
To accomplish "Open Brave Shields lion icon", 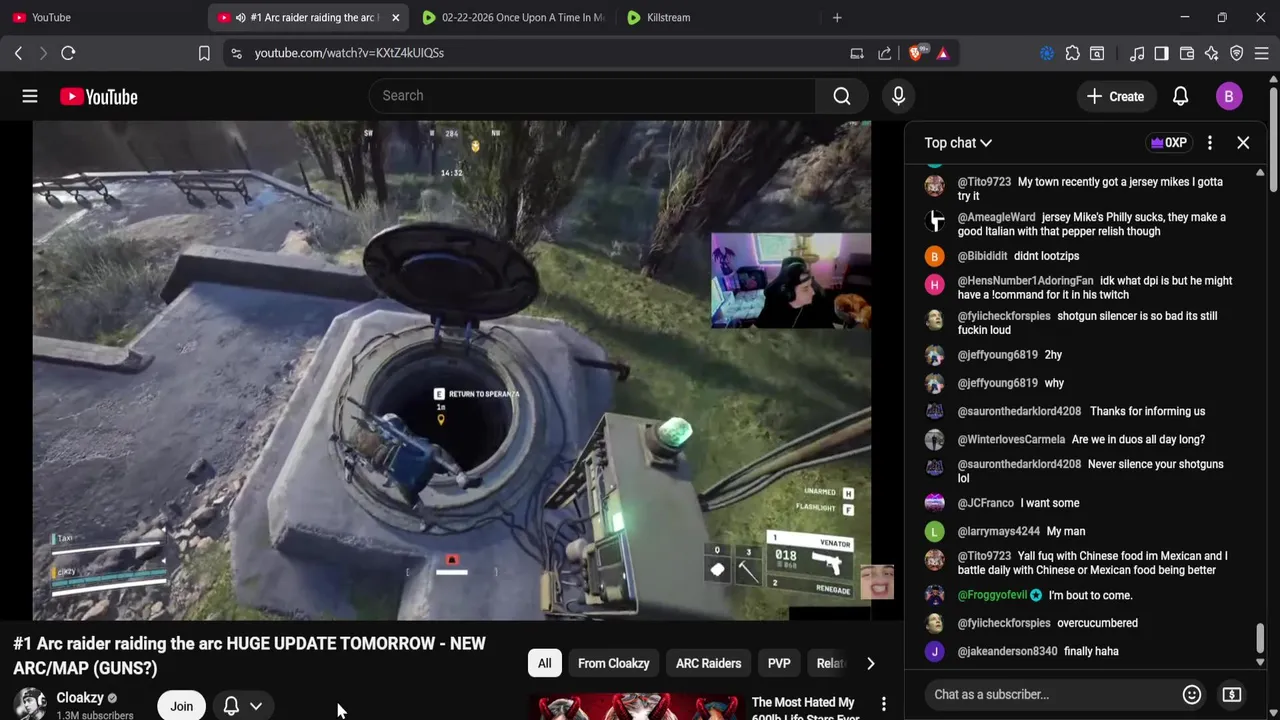I will click(x=916, y=53).
